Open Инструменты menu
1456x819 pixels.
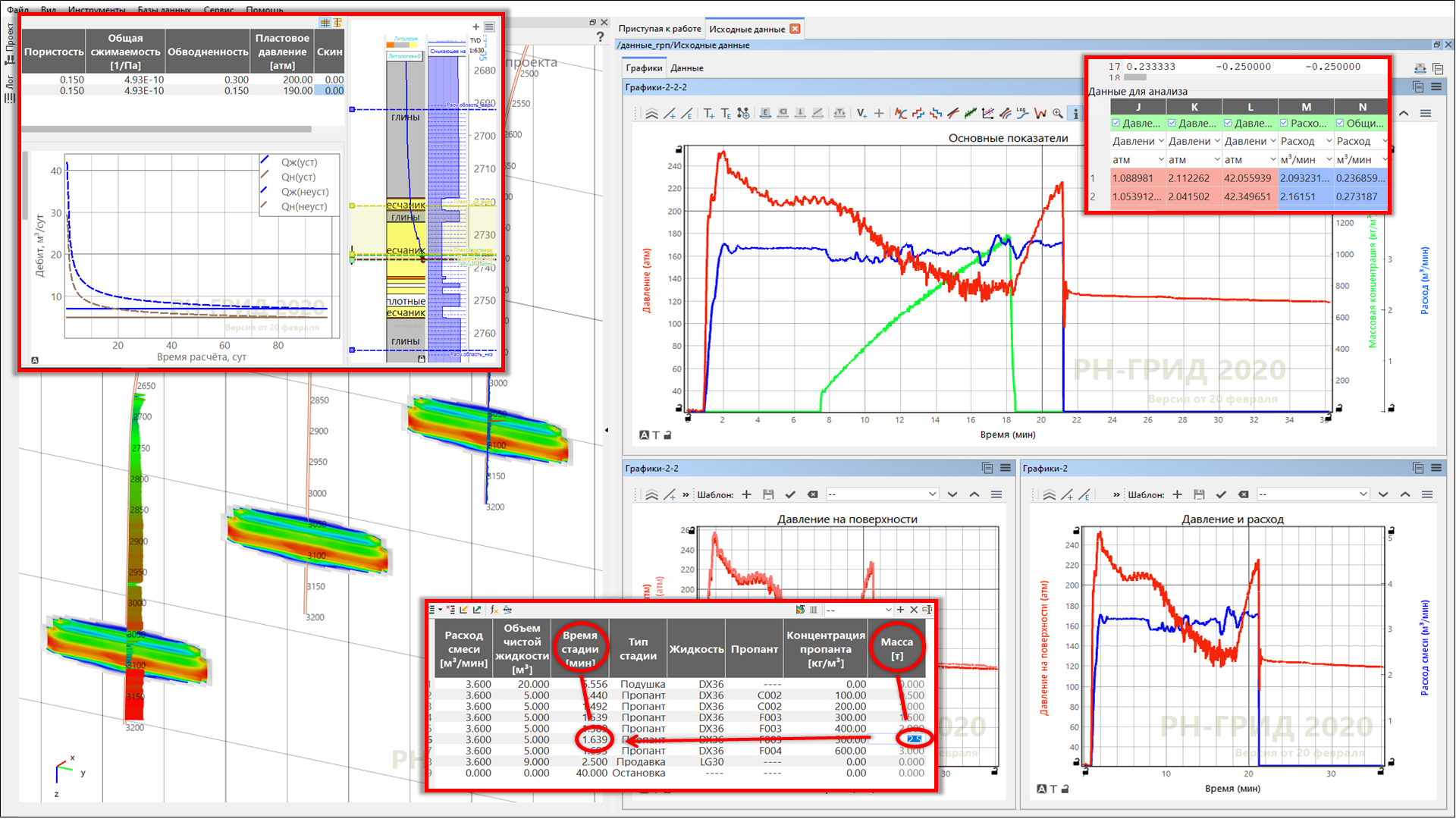coord(96,10)
